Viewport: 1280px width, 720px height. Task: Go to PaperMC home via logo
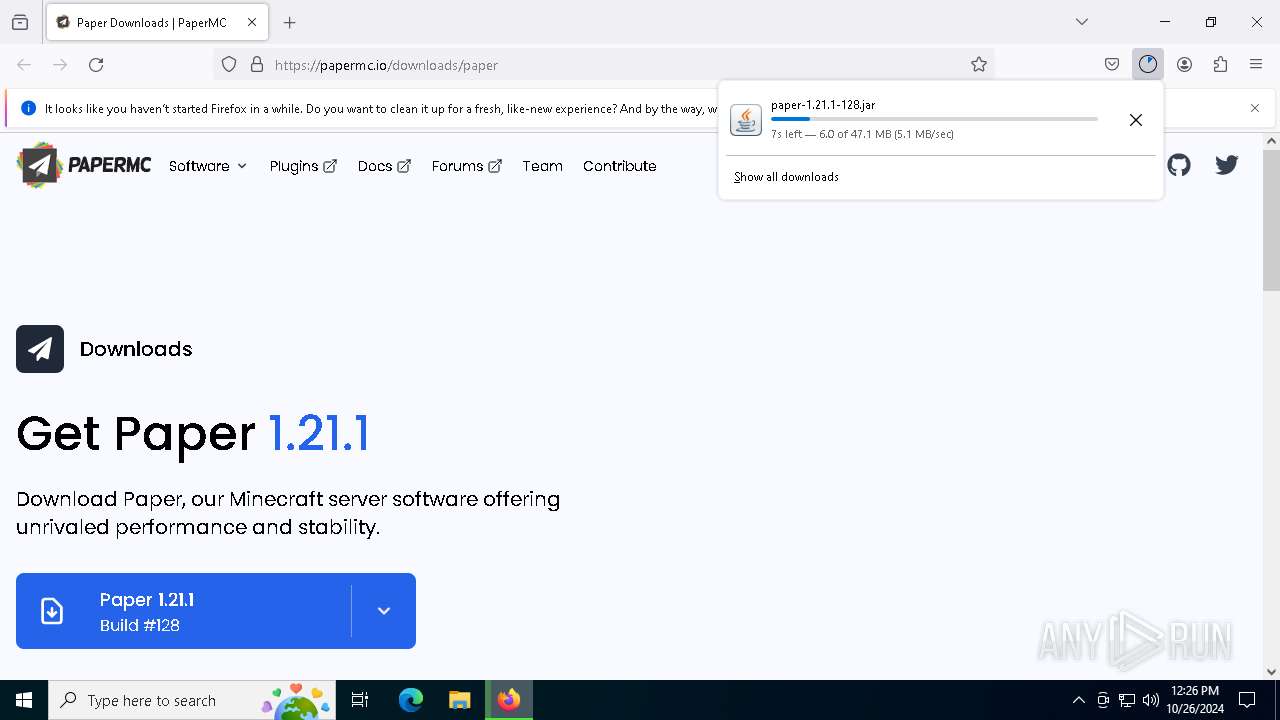84,165
